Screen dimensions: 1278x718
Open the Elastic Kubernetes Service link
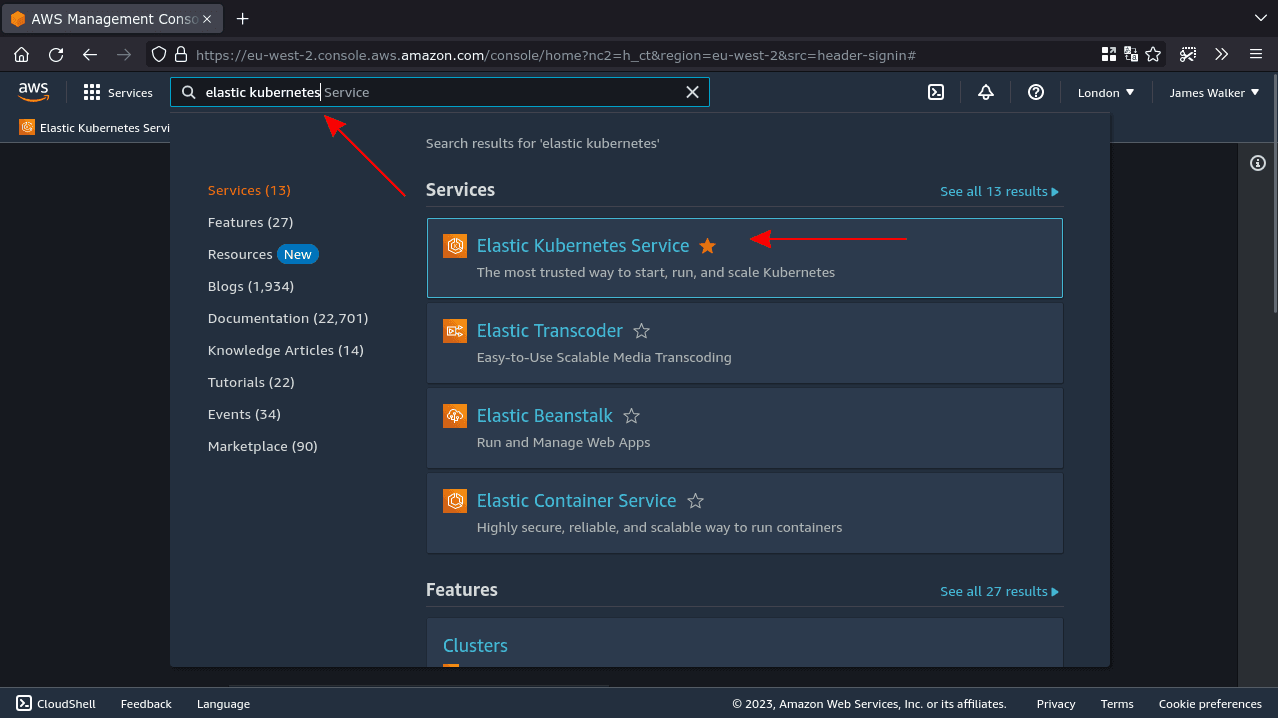(583, 246)
